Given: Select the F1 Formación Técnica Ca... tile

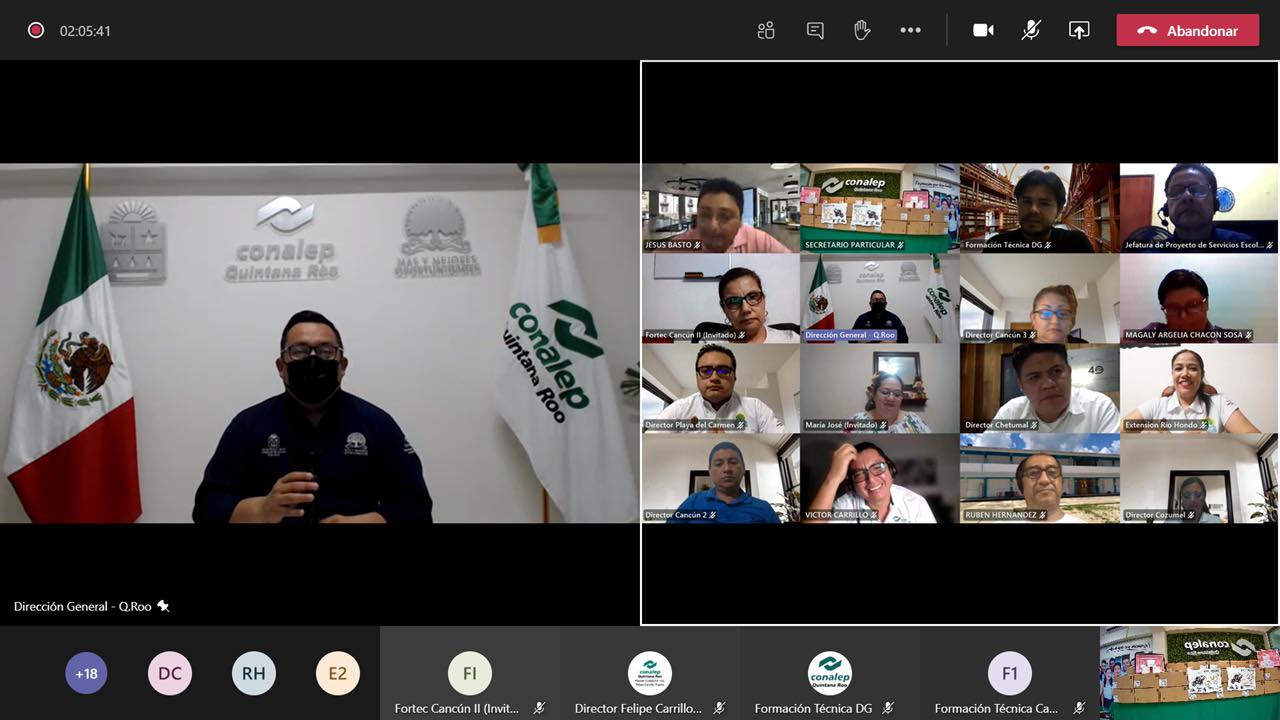Looking at the screenshot, I should [1010, 674].
